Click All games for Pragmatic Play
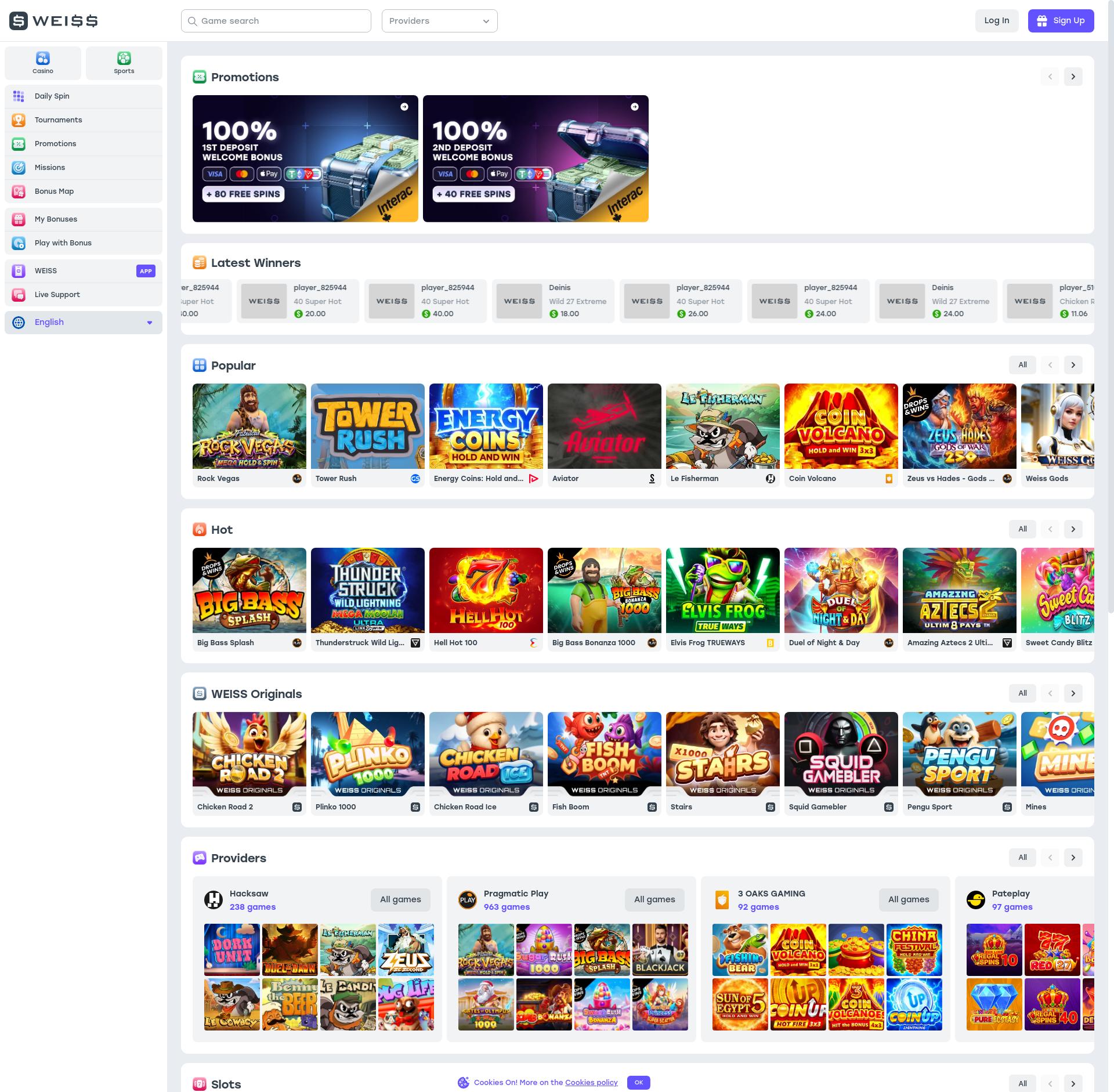 [654, 899]
